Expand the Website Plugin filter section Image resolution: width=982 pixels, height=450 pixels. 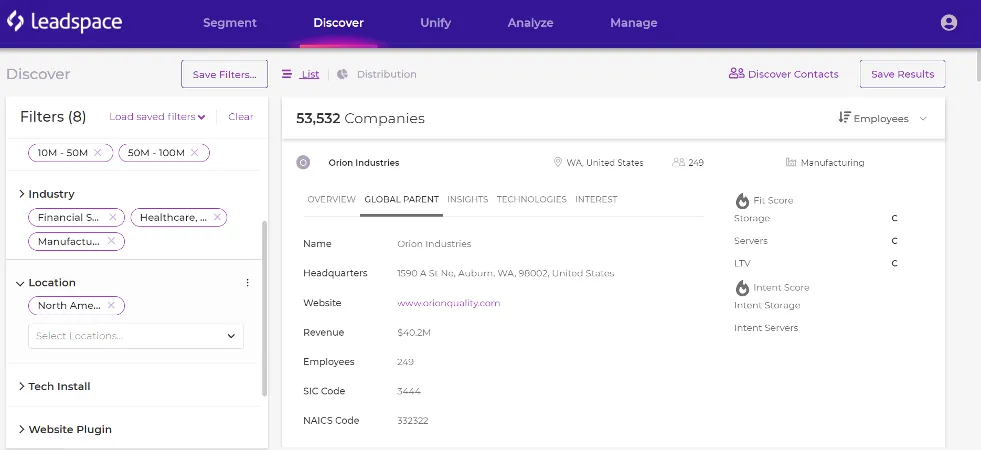22,429
